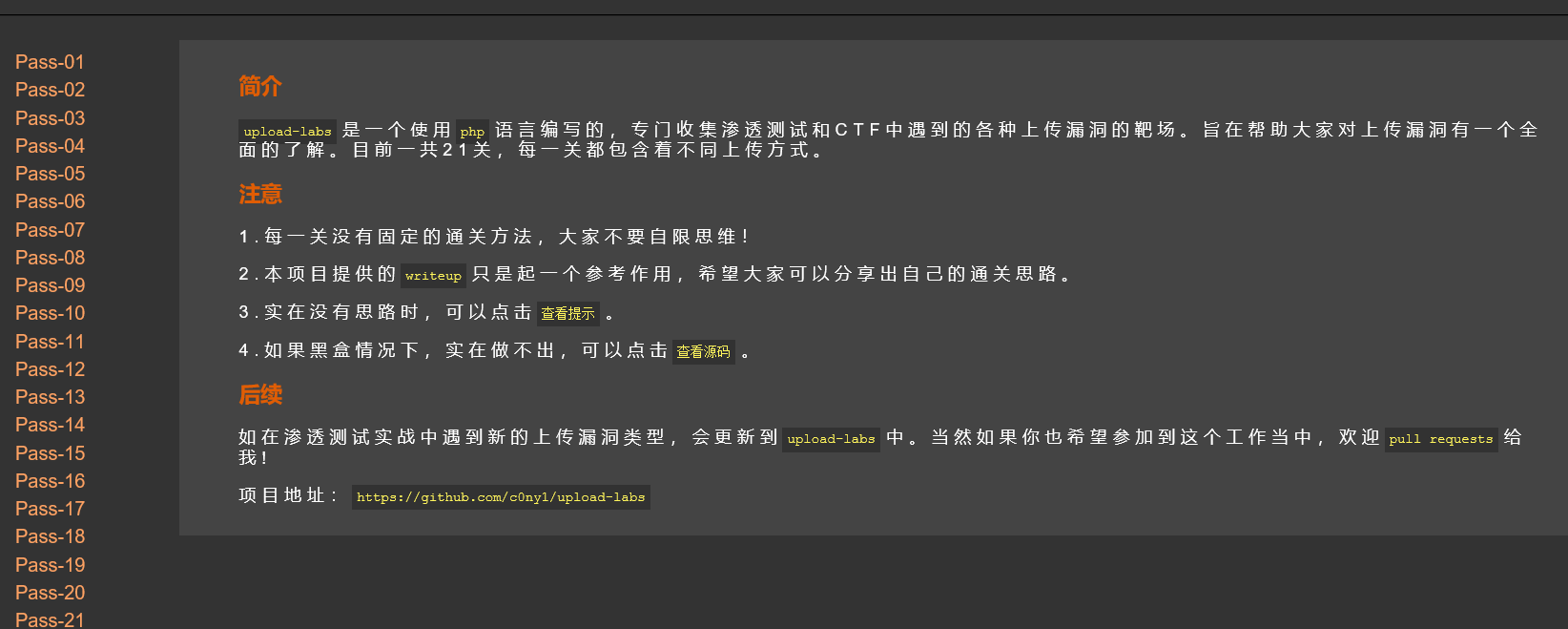The height and width of the screenshot is (629, 1568).
Task: Open the Pass-06 challenge
Action: pos(50,201)
